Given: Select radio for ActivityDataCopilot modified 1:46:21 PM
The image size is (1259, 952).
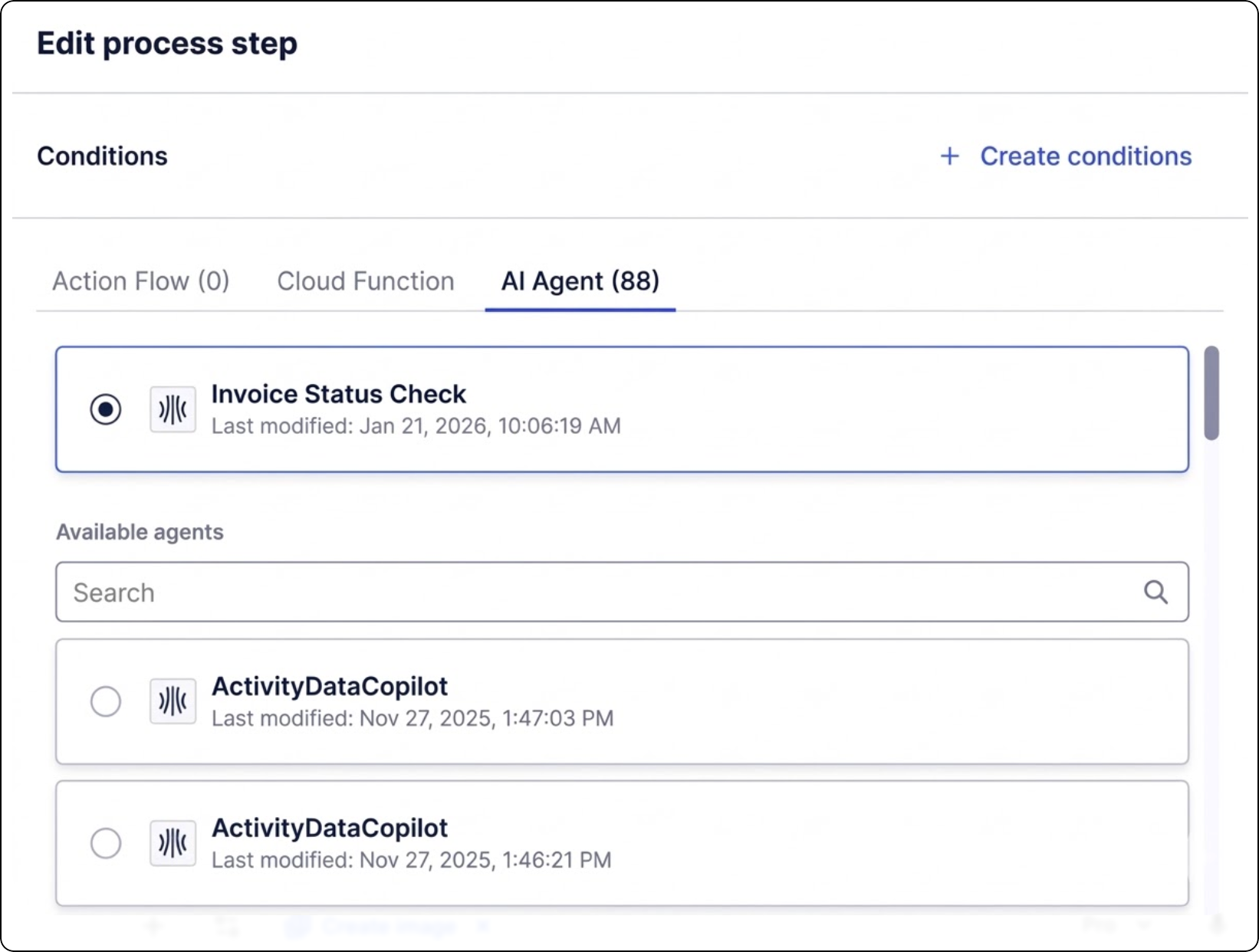Looking at the screenshot, I should (x=106, y=843).
